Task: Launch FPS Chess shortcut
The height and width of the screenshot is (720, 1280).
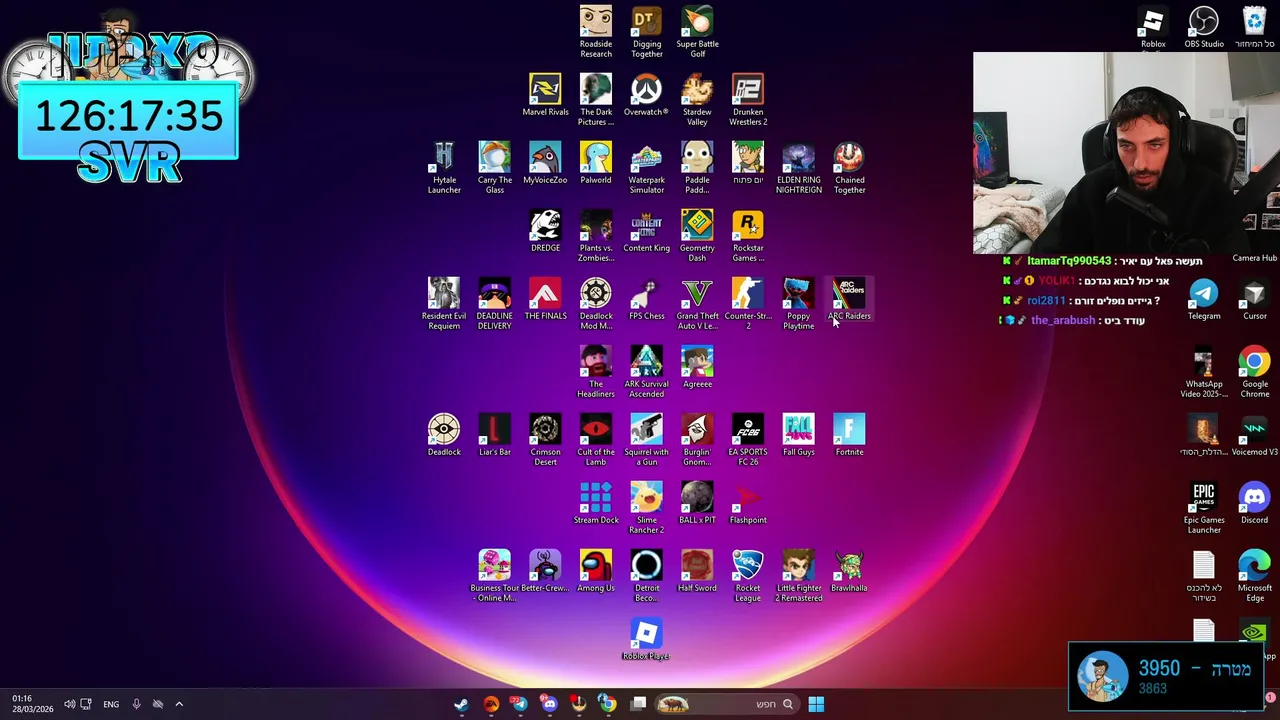Action: point(647,299)
